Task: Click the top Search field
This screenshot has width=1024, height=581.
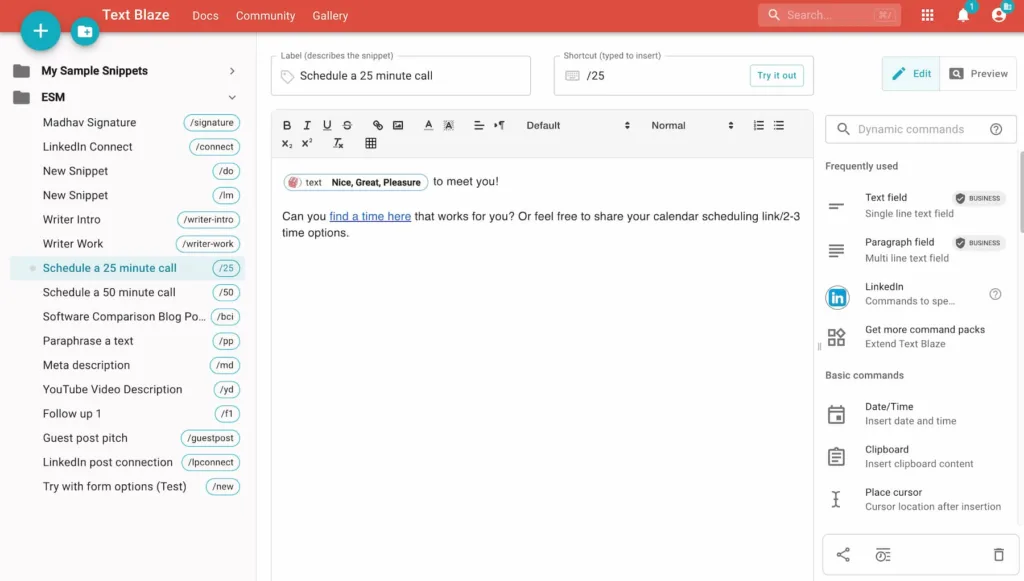Action: [829, 15]
